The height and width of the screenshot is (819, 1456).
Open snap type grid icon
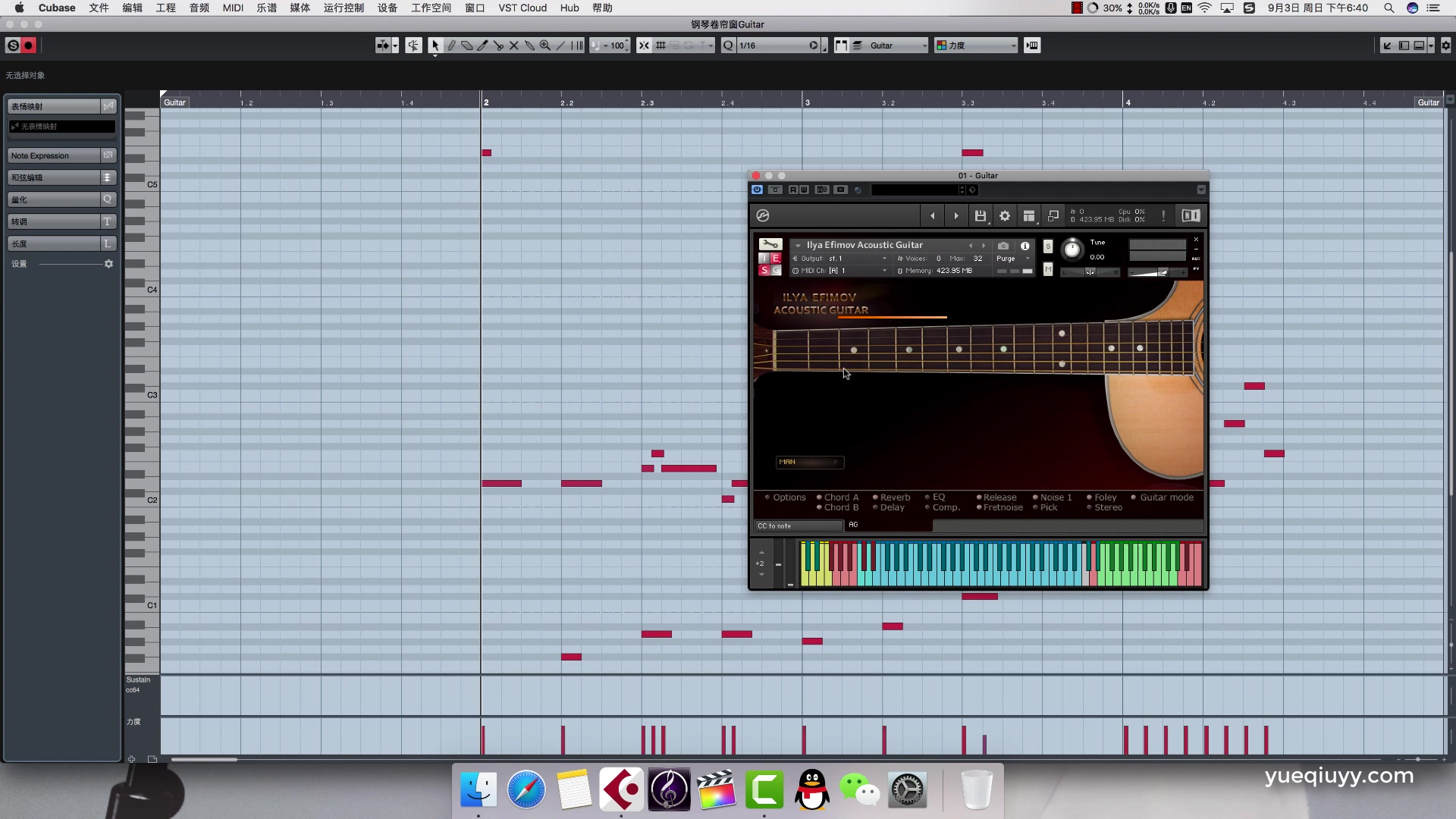pyautogui.click(x=661, y=45)
